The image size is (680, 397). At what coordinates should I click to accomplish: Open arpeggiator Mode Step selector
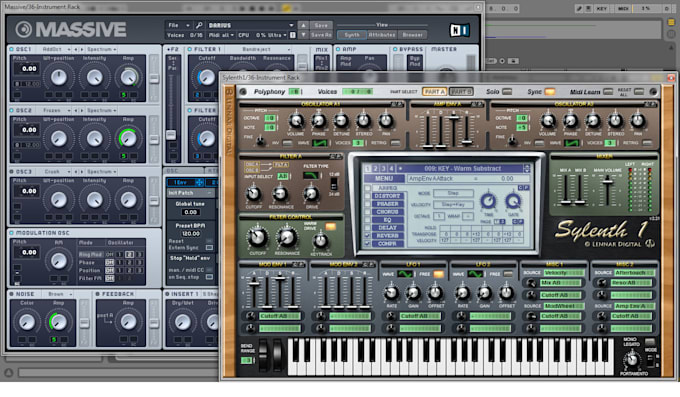(x=453, y=193)
